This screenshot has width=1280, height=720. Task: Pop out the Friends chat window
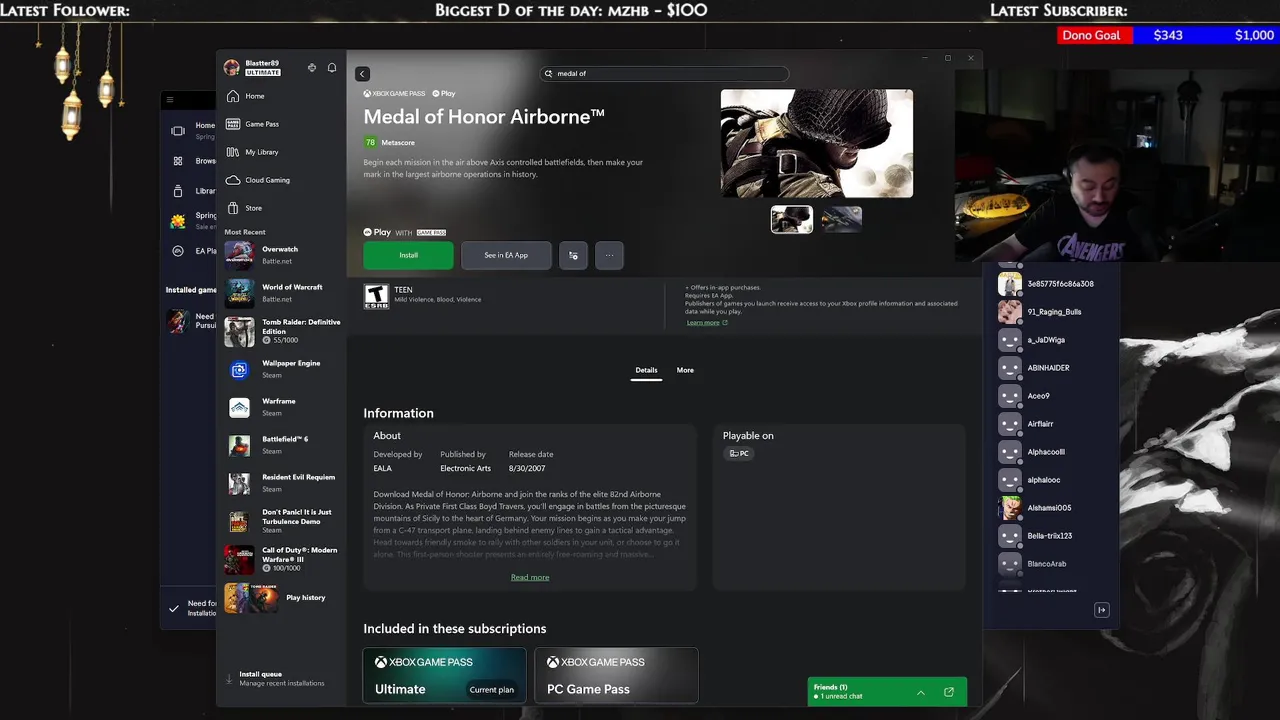point(949,692)
